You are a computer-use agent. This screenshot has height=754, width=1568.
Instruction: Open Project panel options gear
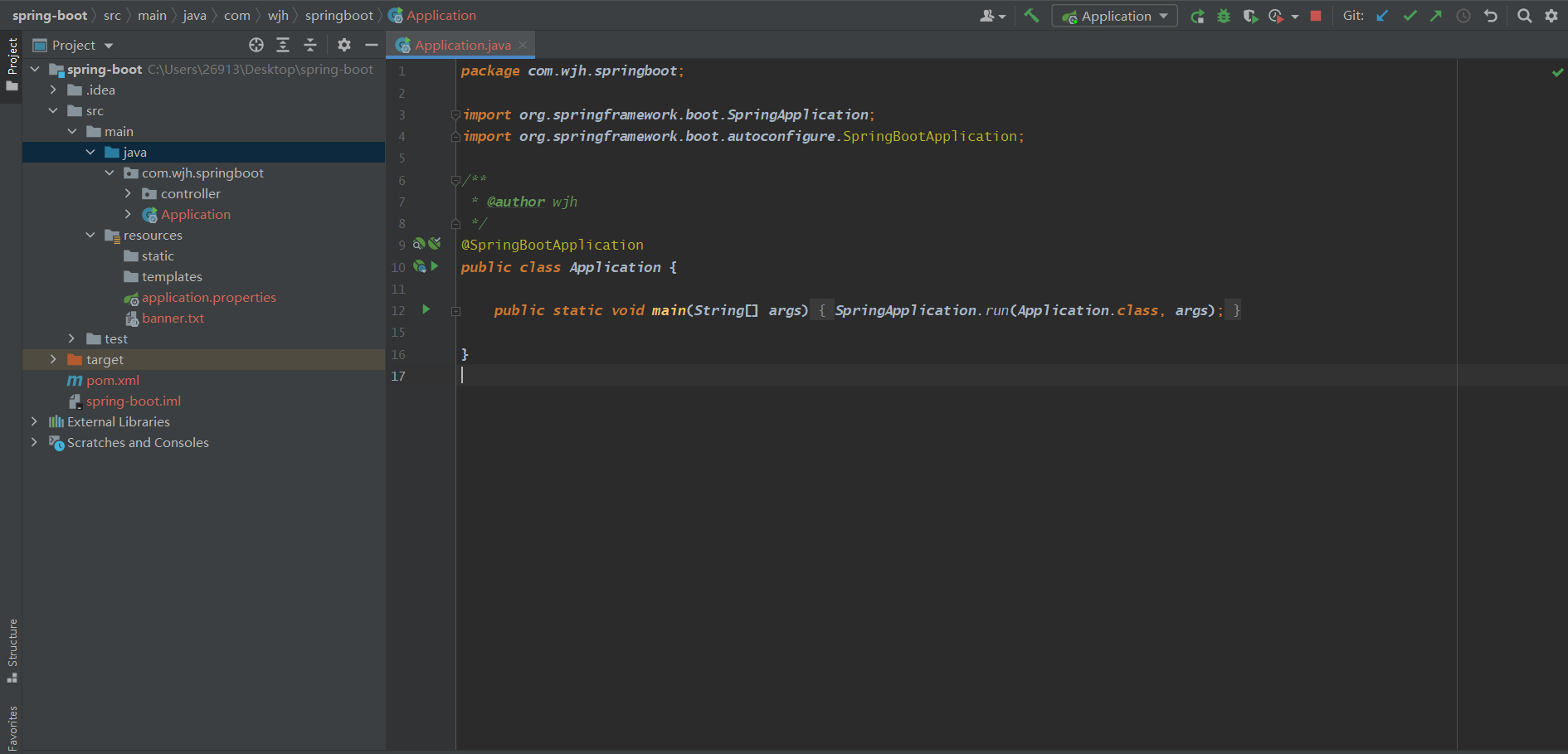click(x=344, y=45)
